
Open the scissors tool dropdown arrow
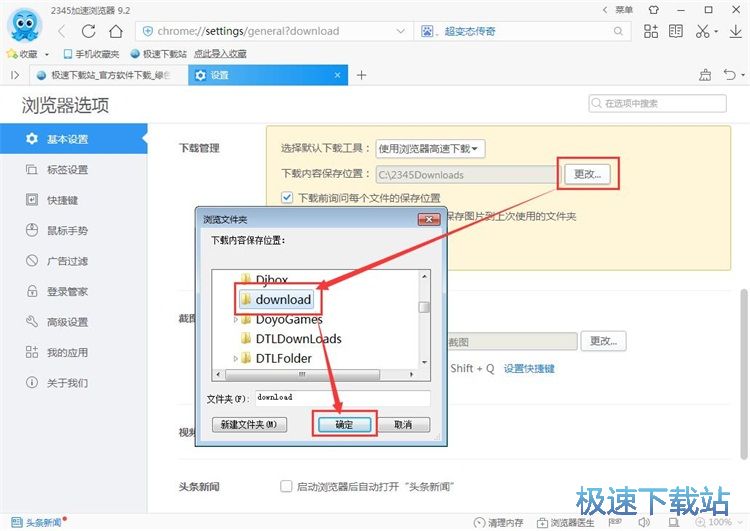tap(716, 32)
